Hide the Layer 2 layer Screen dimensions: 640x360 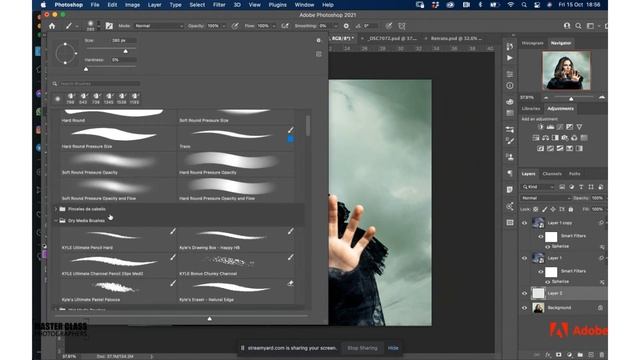[524, 293]
